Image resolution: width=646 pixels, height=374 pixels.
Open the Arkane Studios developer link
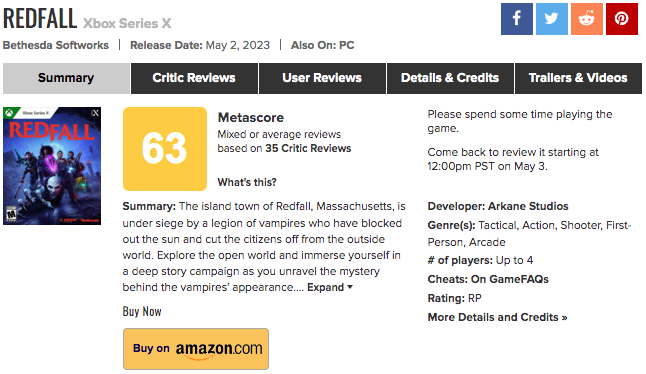coord(528,206)
